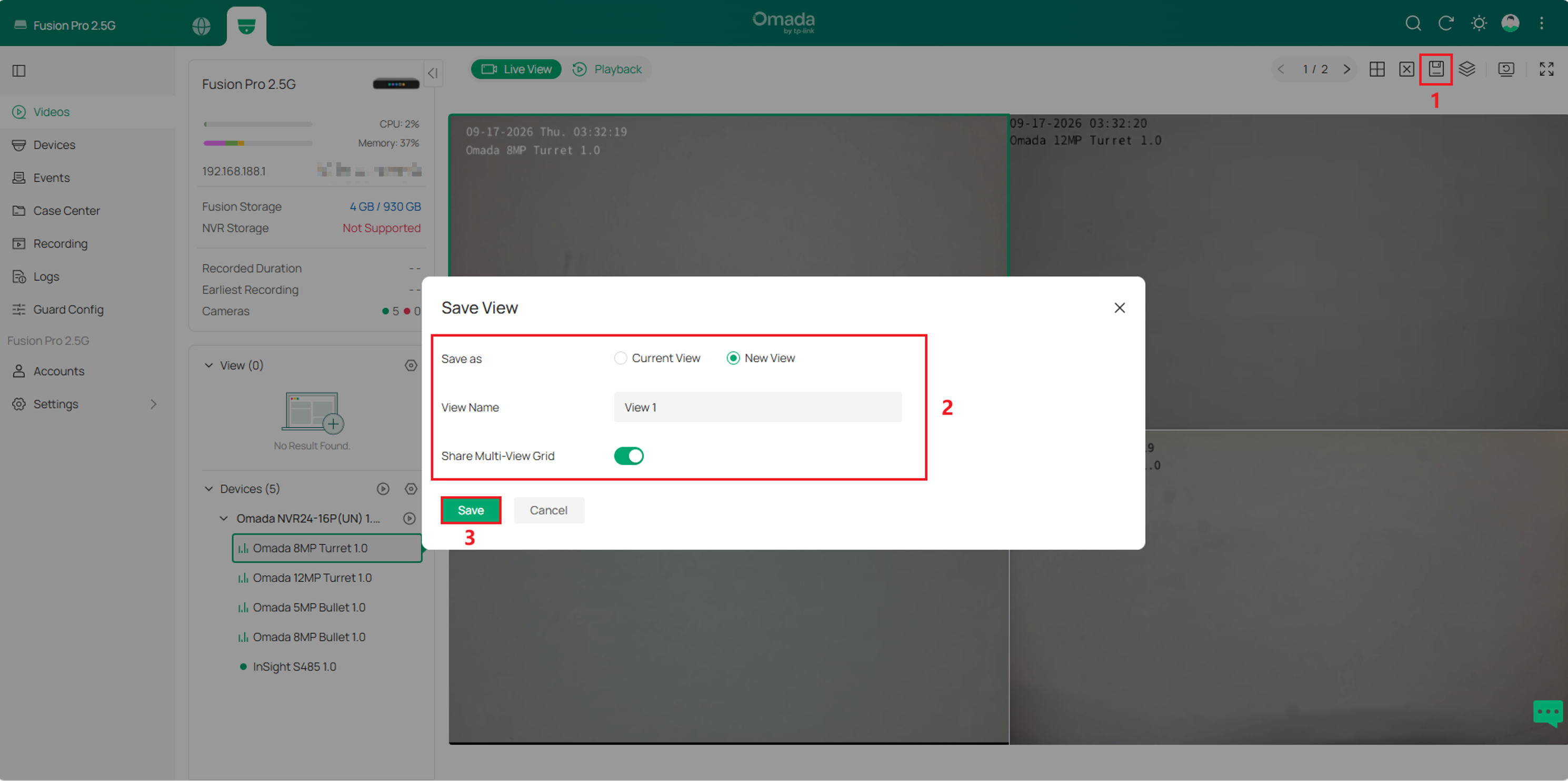Expand the Settings submenu arrow
The image size is (1568, 781).
[x=153, y=404]
